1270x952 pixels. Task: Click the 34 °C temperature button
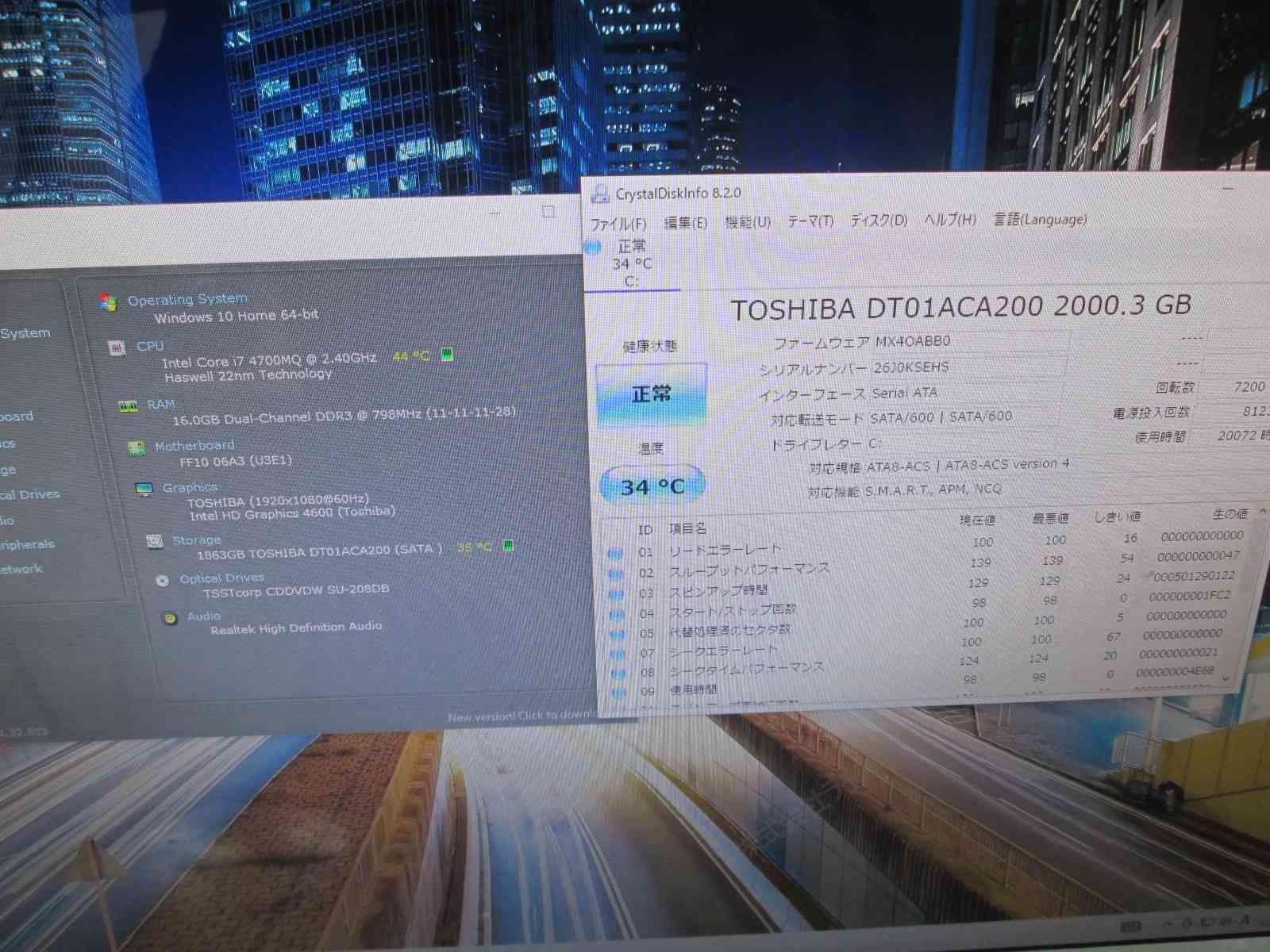coord(652,486)
